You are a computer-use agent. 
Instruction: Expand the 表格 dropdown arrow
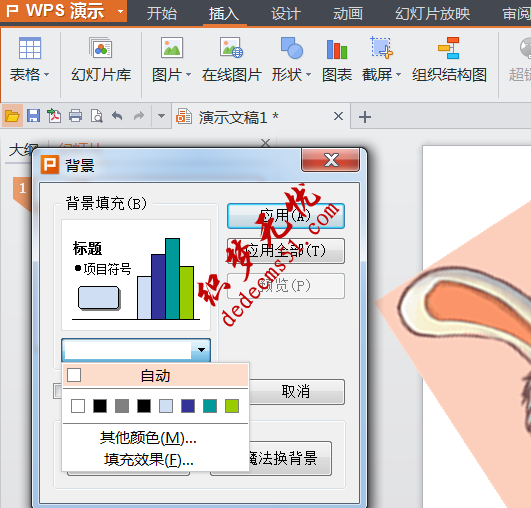[x=46, y=74]
